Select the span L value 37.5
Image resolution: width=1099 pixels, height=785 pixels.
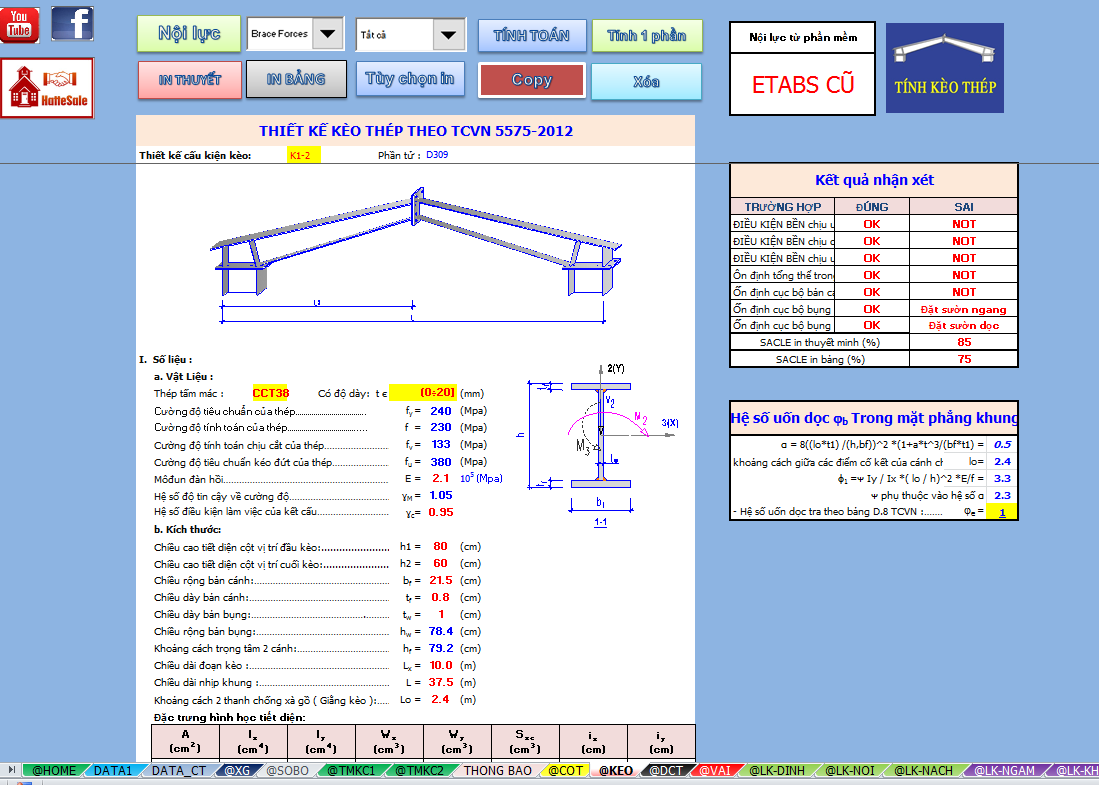click(441, 682)
